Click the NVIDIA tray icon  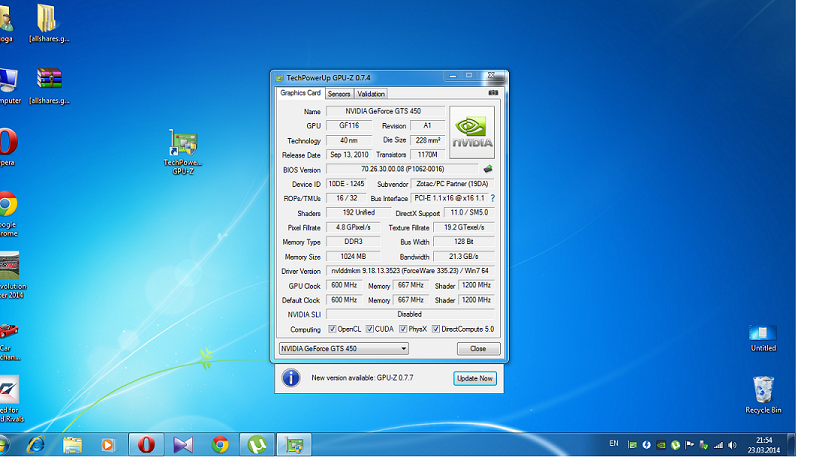661,445
